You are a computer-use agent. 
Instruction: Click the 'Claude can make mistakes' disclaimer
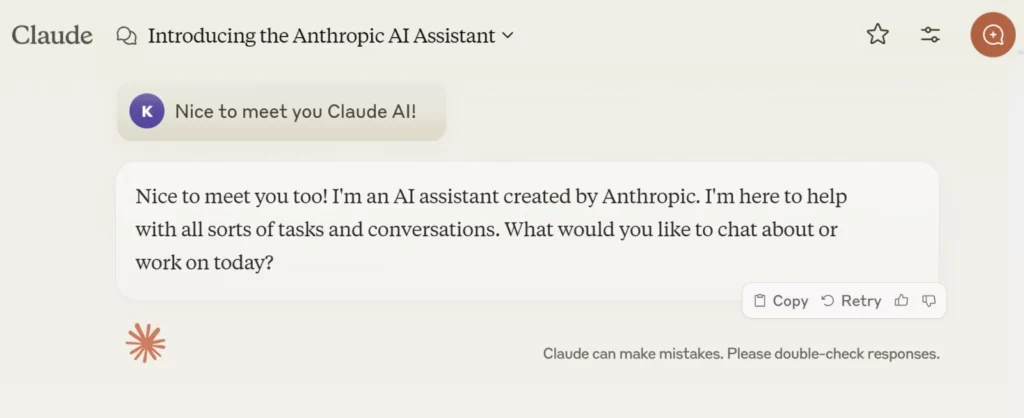[741, 353]
